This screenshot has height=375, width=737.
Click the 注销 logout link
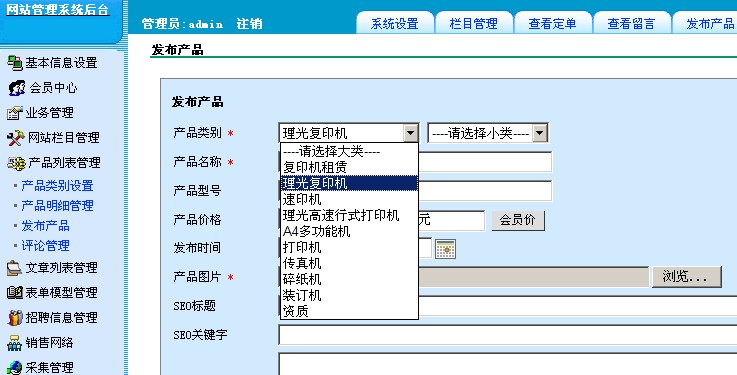pos(249,24)
